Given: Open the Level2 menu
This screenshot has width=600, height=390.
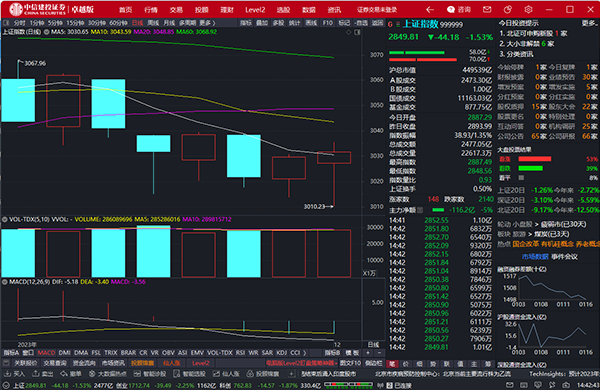Looking at the screenshot, I should point(255,10).
